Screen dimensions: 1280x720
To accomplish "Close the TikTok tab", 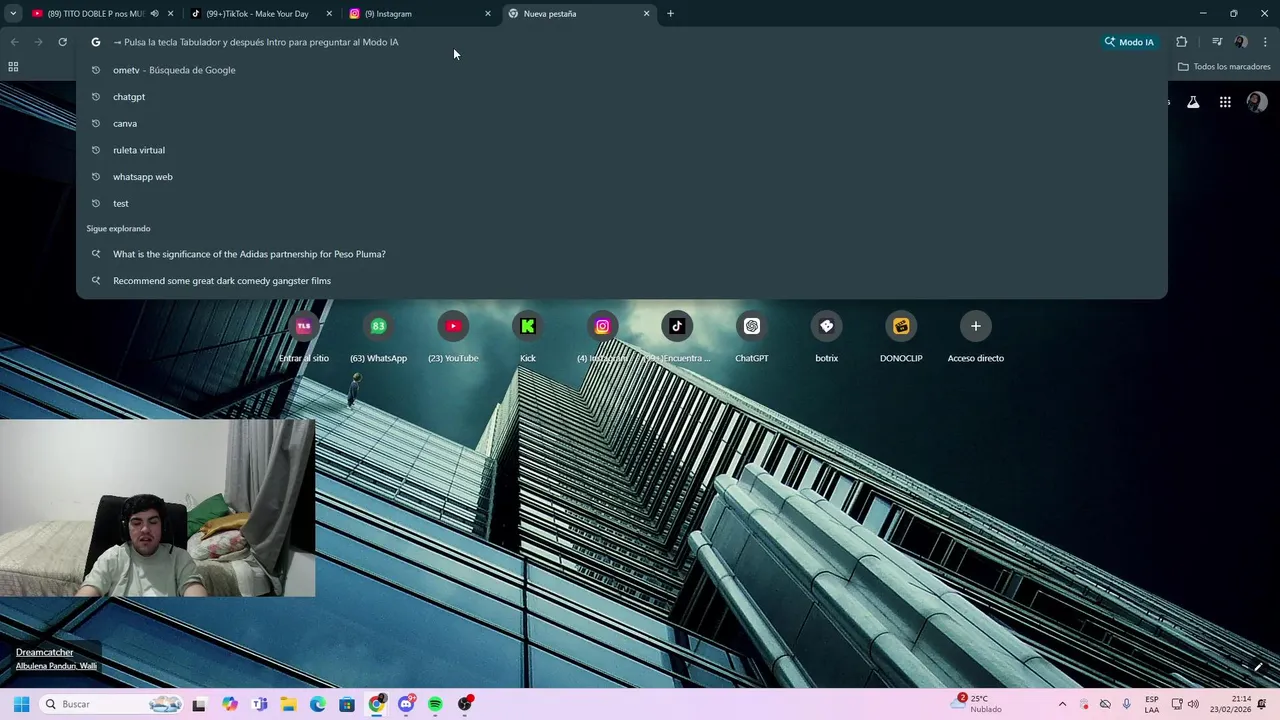I will coord(329,14).
